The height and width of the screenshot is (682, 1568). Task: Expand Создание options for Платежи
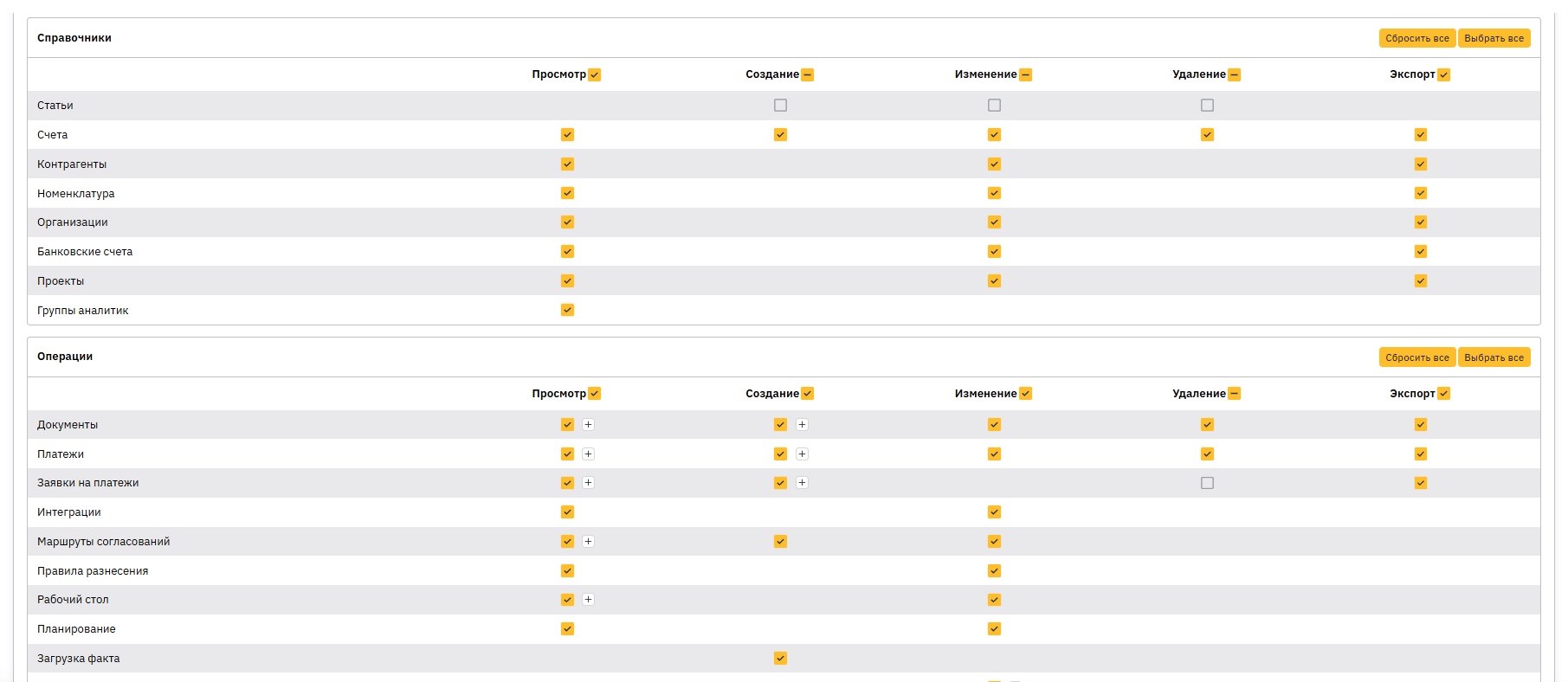tap(802, 454)
